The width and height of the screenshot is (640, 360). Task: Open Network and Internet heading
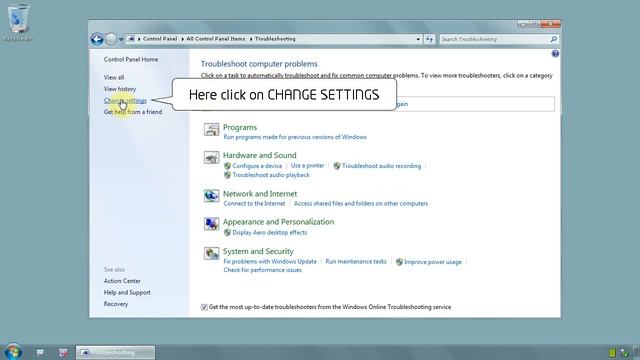coord(260,194)
